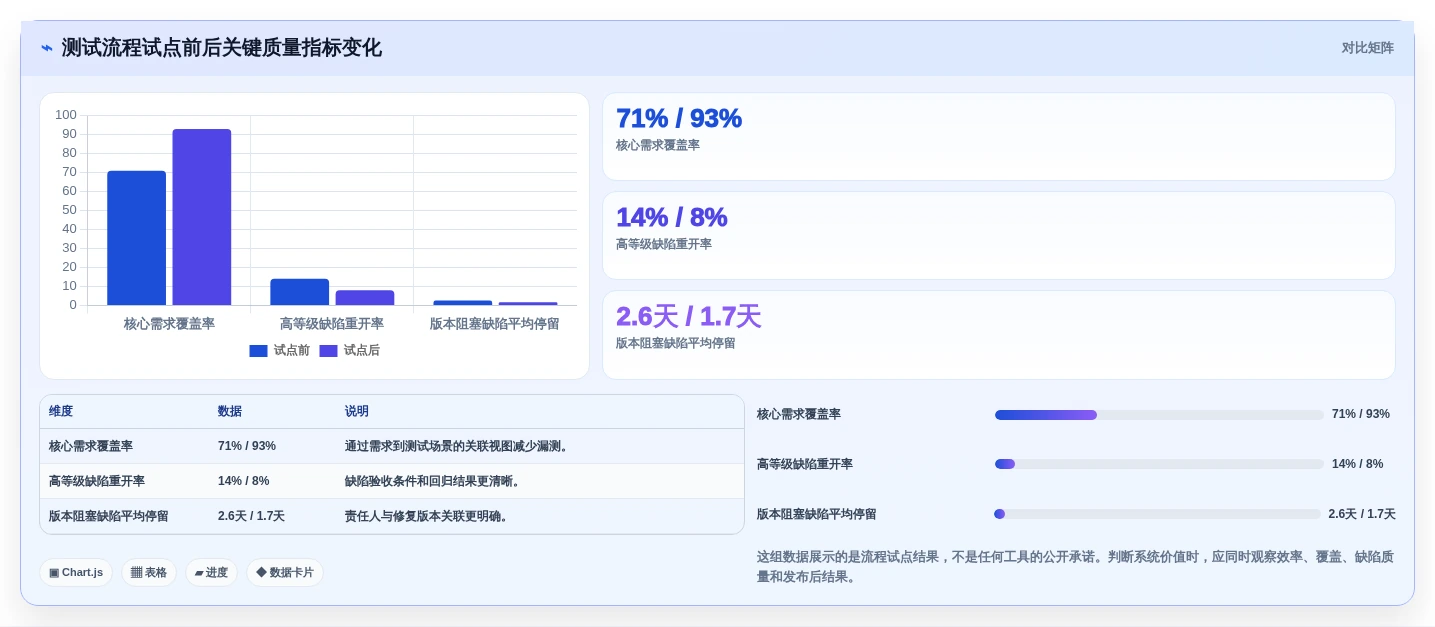The height and width of the screenshot is (627, 1435).
Task: Click the 版本阻塞缺陷平均停留 chart axis label
Action: (494, 324)
